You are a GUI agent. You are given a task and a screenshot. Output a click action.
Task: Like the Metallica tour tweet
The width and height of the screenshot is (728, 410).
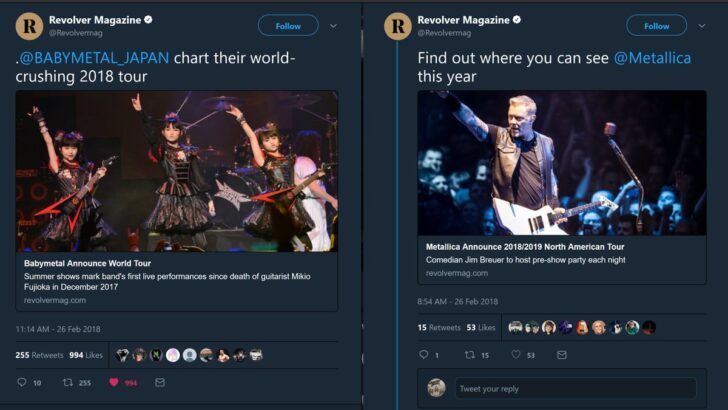click(x=517, y=354)
